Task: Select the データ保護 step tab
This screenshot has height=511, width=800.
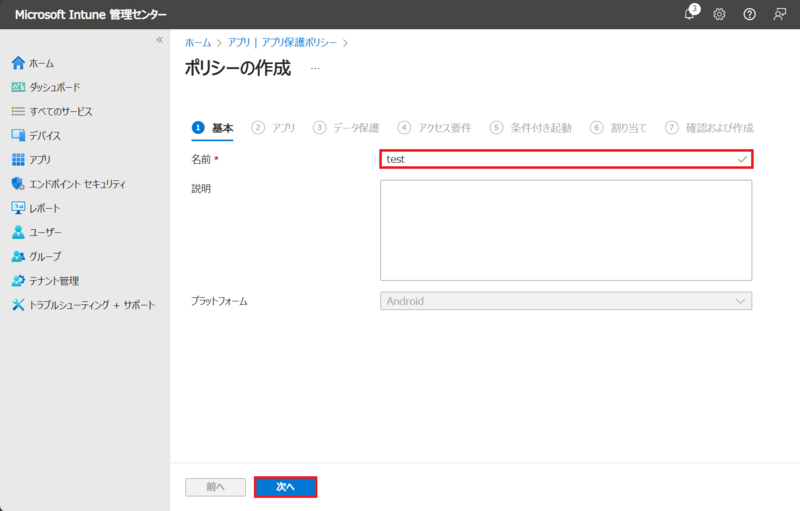Action: (x=346, y=127)
